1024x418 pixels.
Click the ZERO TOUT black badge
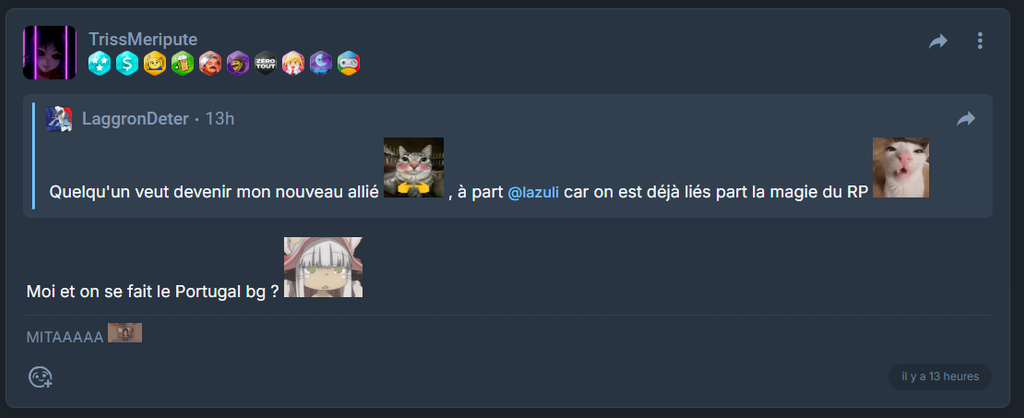click(x=266, y=63)
